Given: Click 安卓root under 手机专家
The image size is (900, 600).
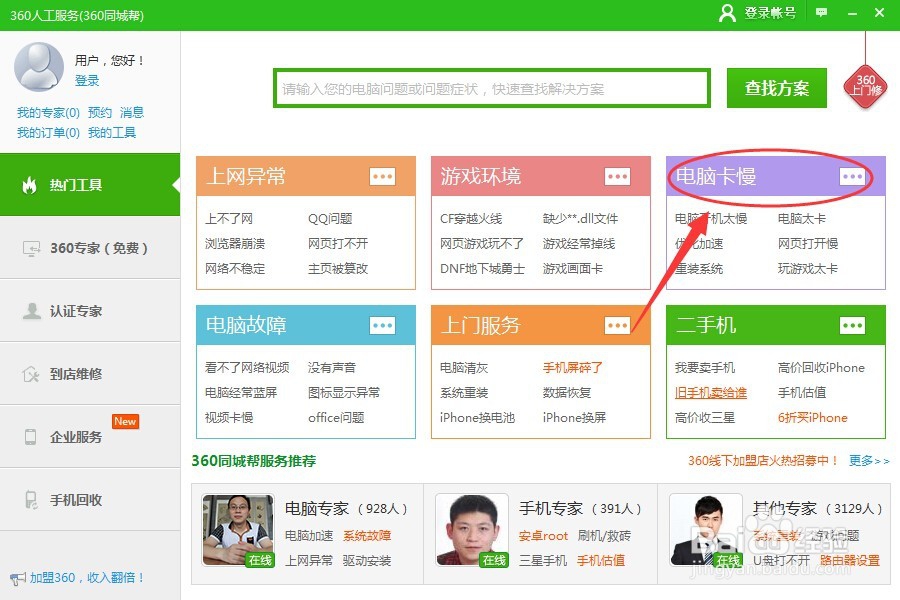Looking at the screenshot, I should click(x=543, y=536).
